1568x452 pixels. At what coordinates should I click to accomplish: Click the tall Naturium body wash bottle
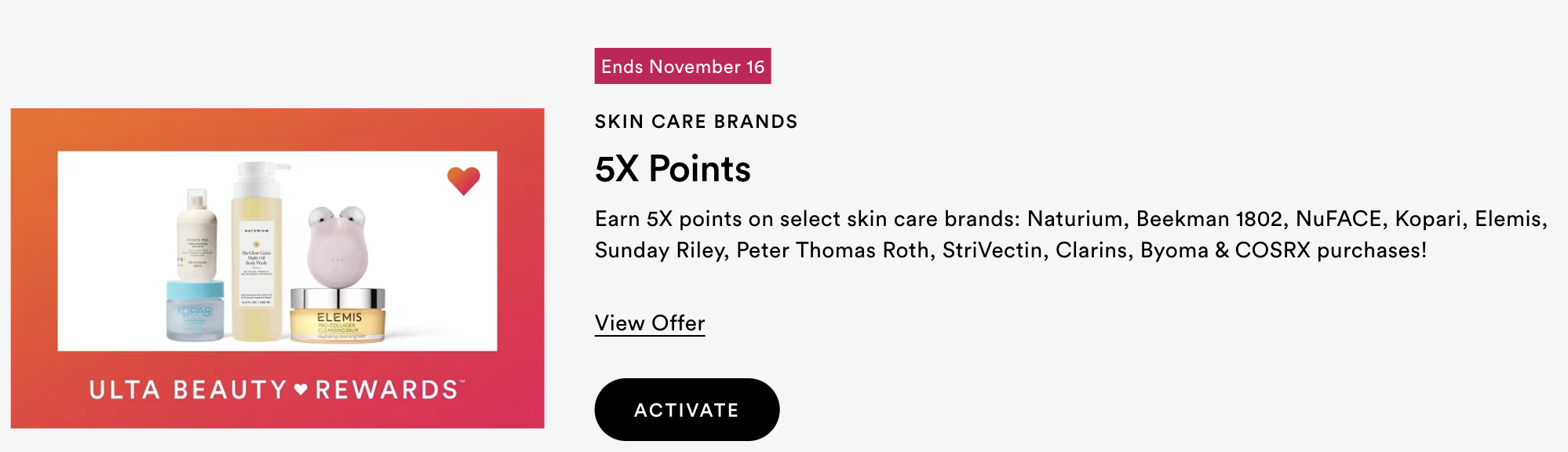pyautogui.click(x=257, y=251)
